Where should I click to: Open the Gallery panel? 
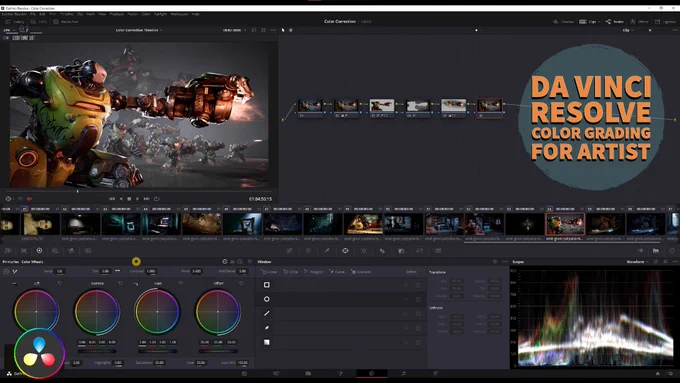click(x=15, y=21)
